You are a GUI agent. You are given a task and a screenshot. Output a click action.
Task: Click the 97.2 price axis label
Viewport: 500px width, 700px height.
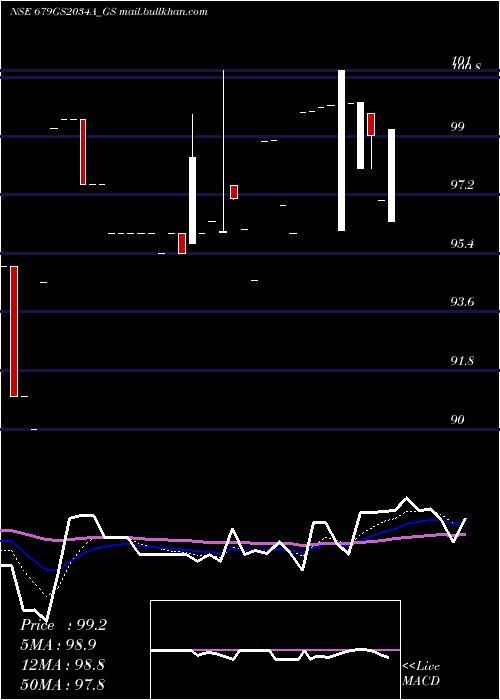462,185
